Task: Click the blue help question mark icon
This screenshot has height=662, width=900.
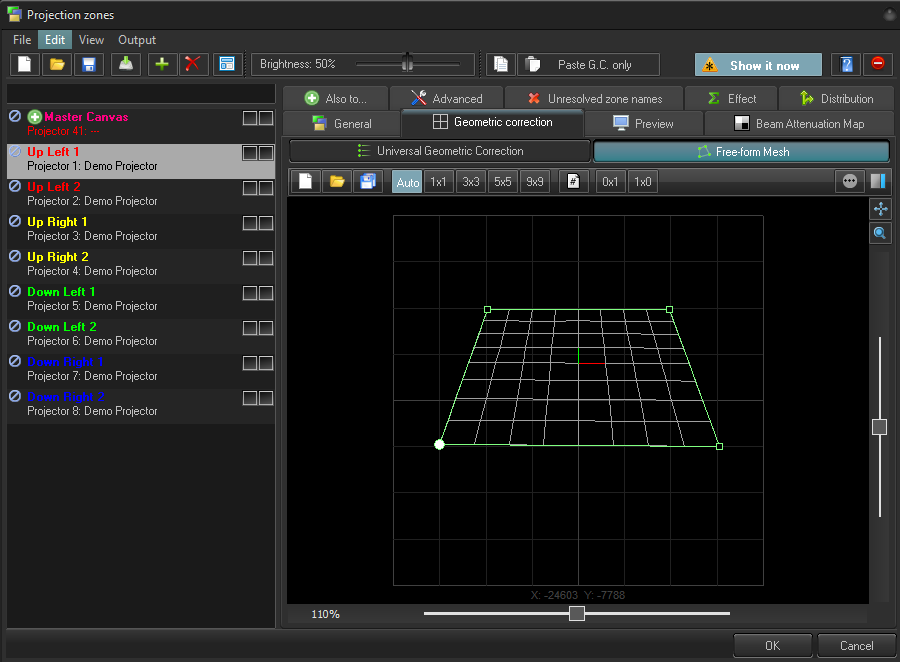Action: [846, 64]
